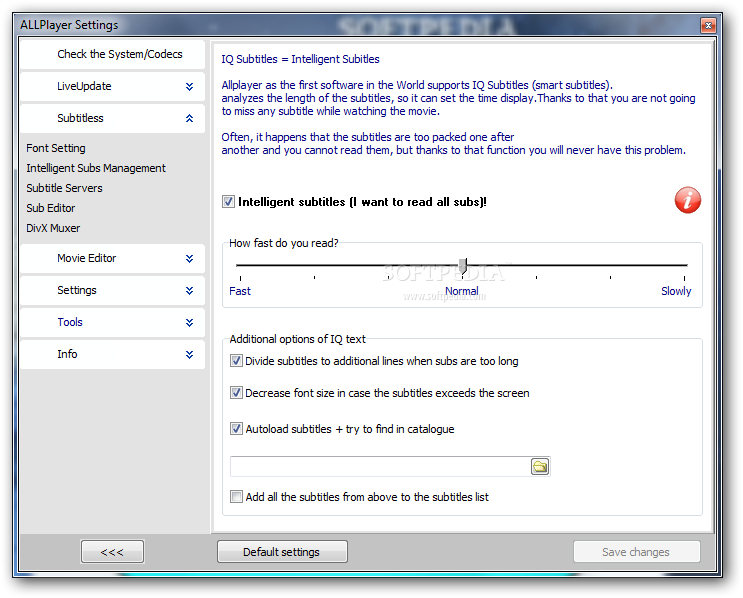
Task: Click the Settings section header label
Action: (x=77, y=290)
